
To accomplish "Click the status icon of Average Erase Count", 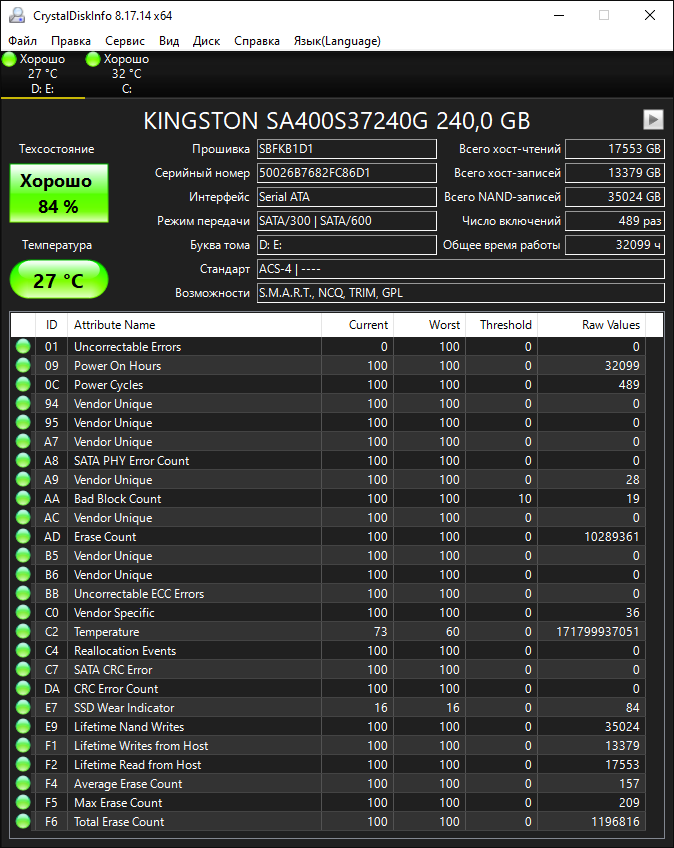I will coord(23,783).
